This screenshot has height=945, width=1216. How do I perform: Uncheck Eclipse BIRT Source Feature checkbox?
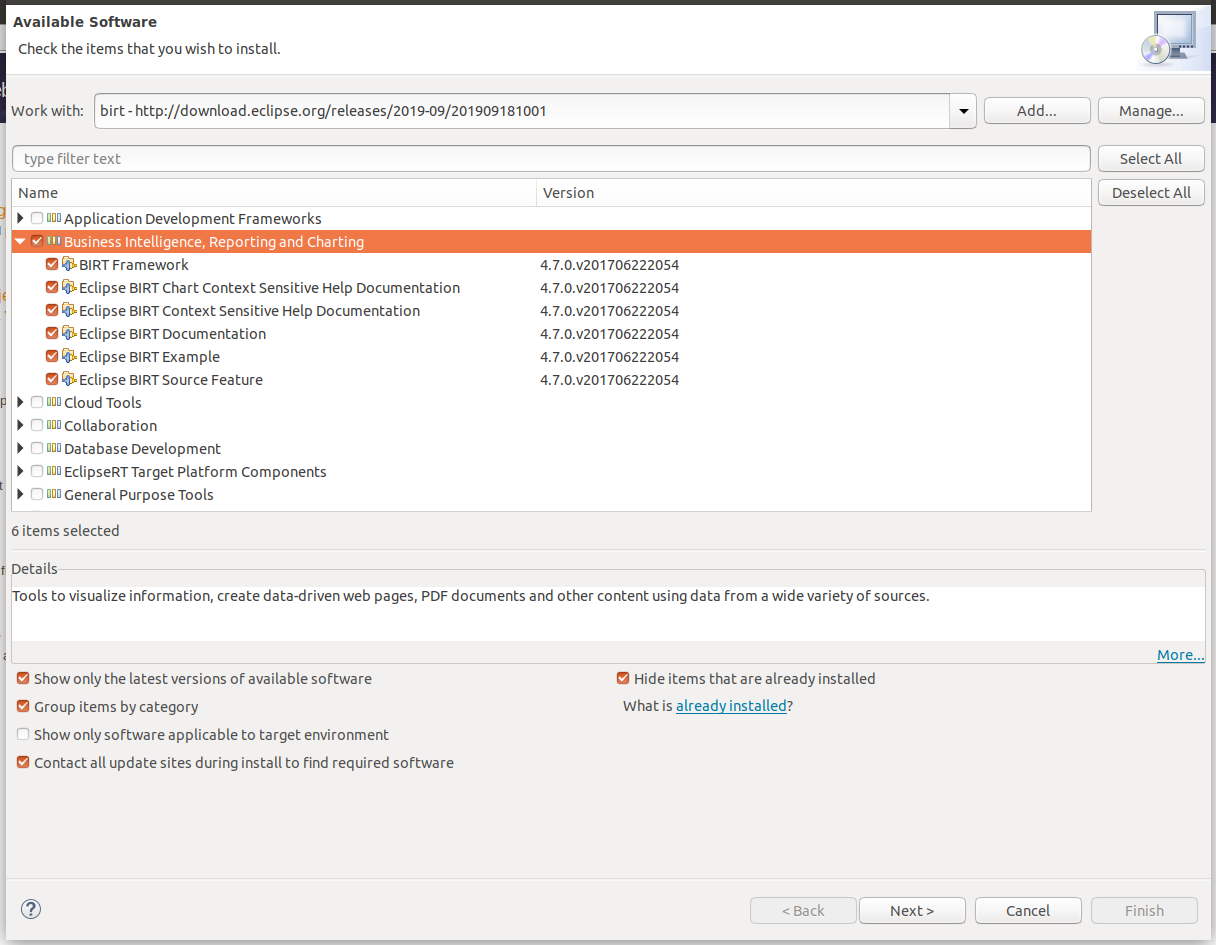coord(52,380)
